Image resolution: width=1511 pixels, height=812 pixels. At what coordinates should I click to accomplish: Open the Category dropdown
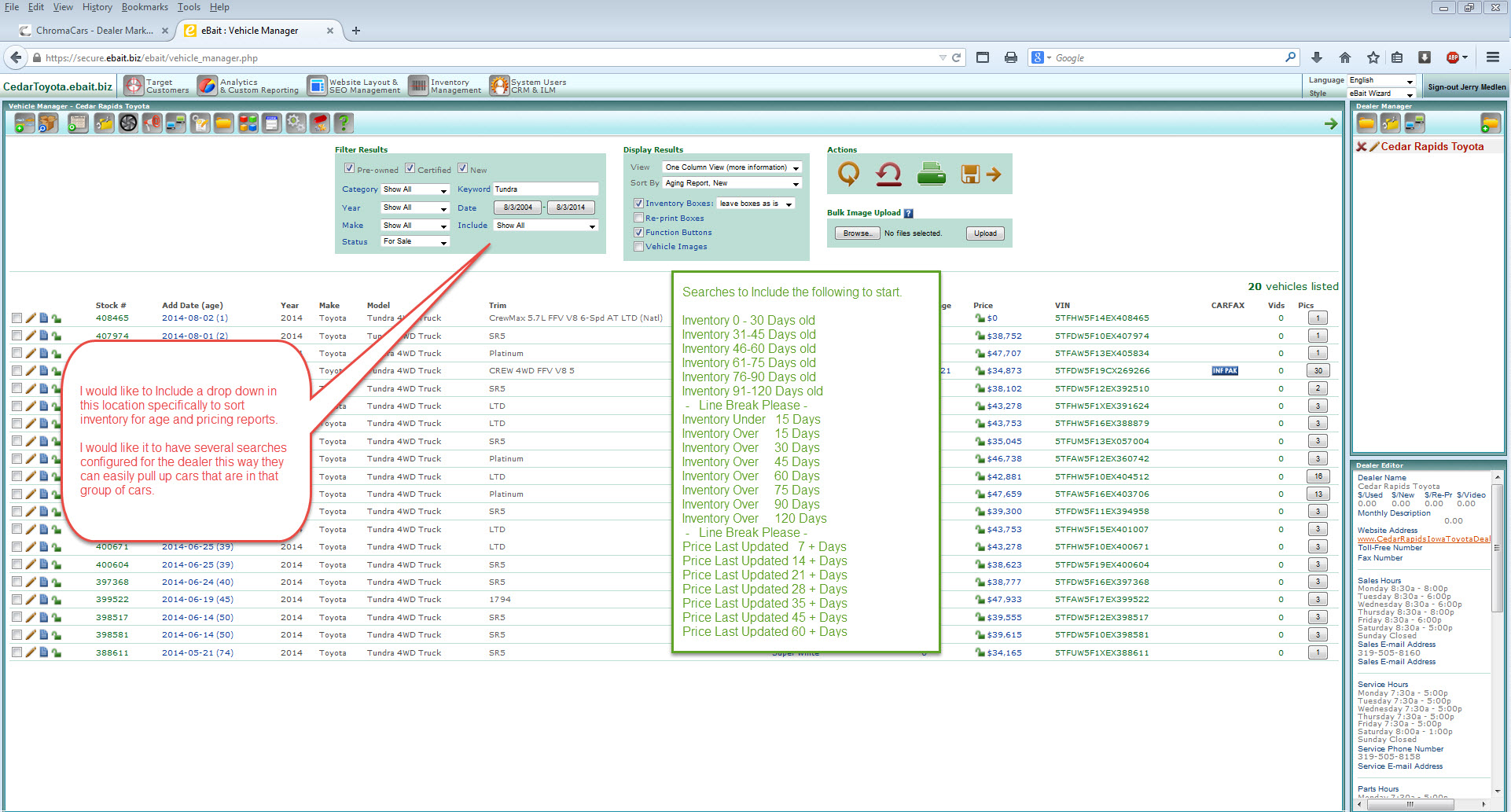[414, 189]
